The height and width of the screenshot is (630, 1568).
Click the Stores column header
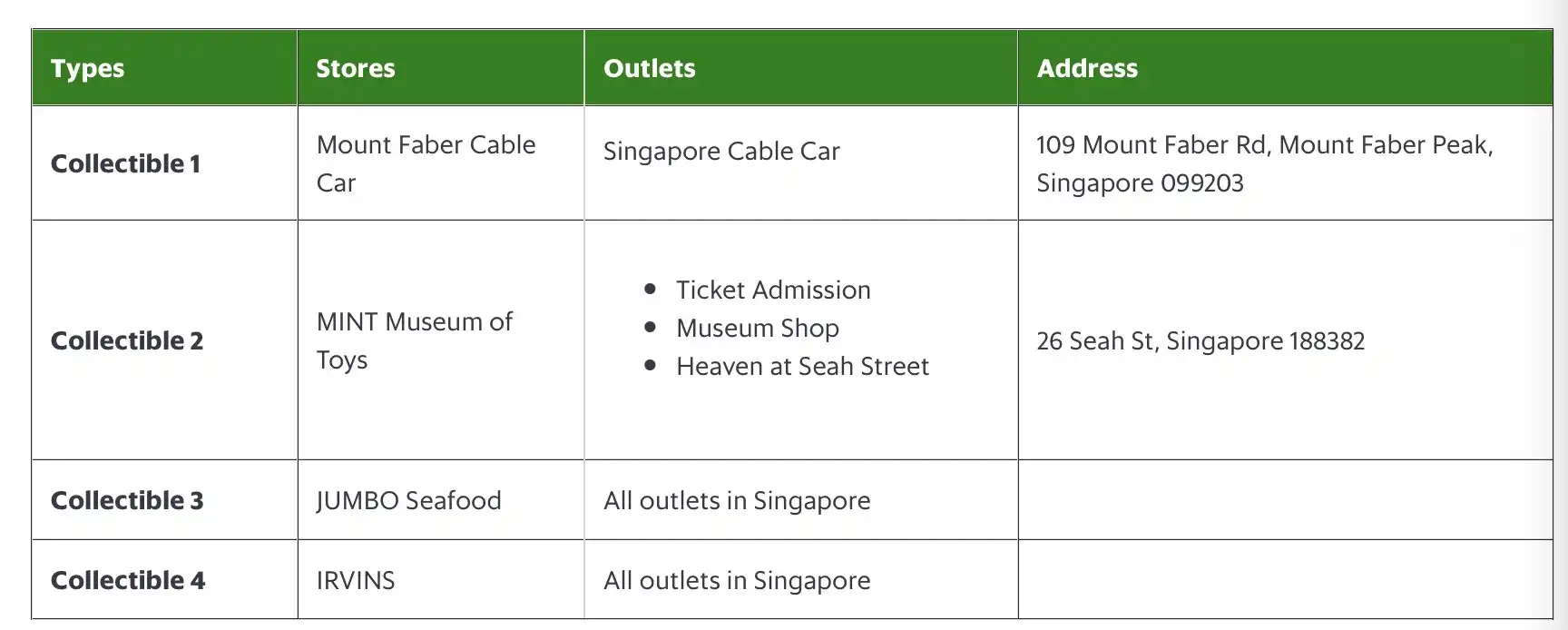(x=355, y=68)
